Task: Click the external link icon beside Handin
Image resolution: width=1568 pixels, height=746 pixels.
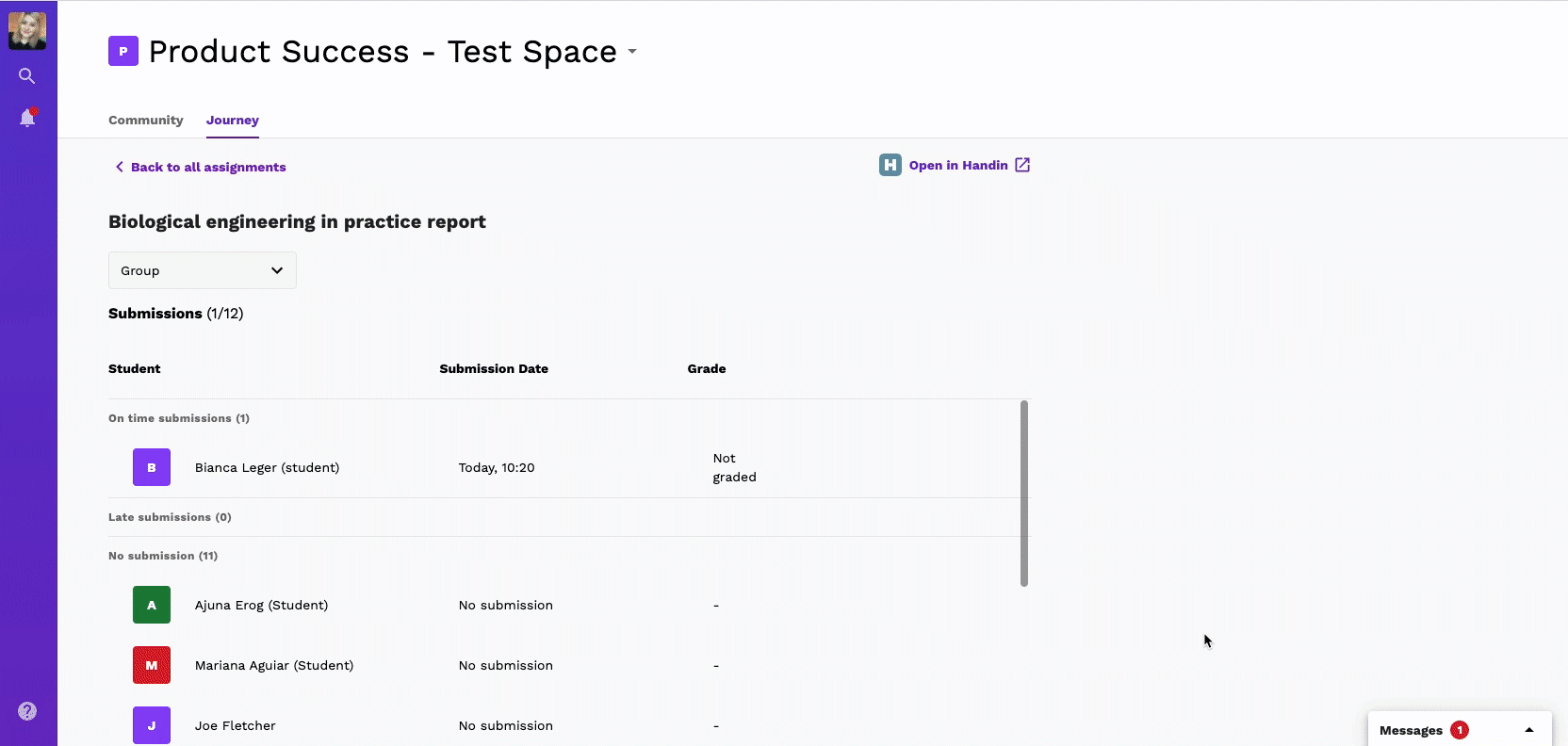Action: 1022,165
